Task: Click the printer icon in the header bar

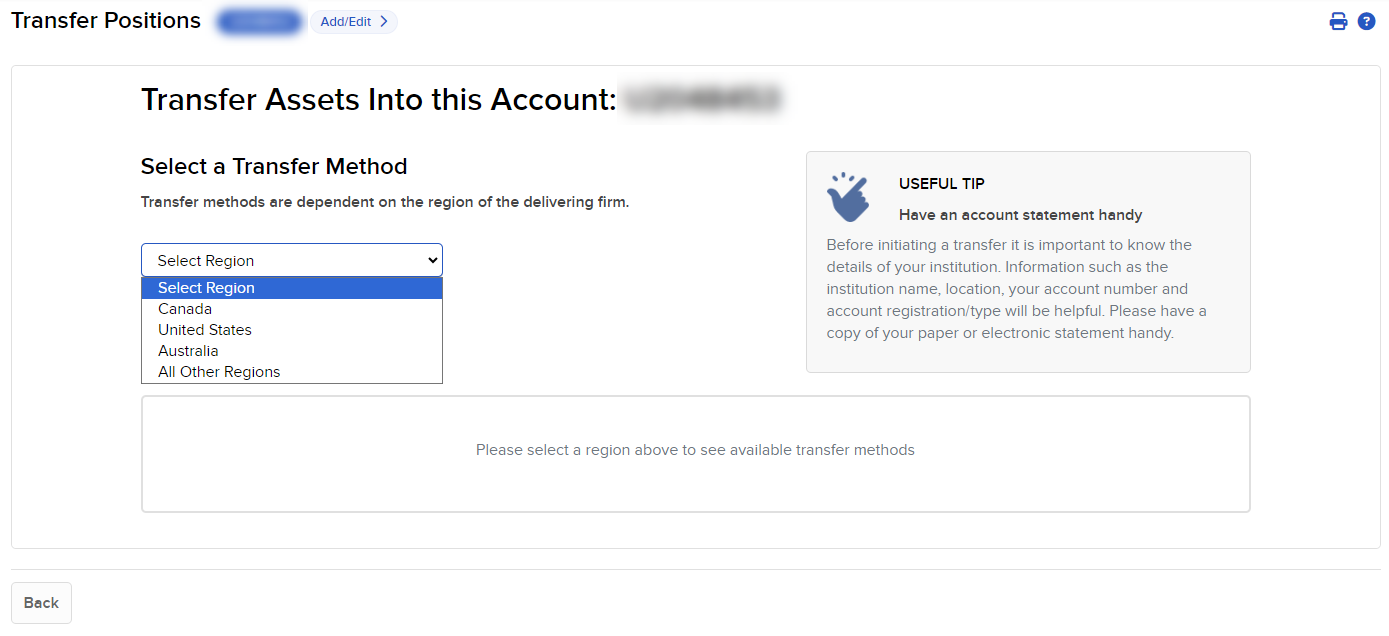Action: click(1338, 20)
